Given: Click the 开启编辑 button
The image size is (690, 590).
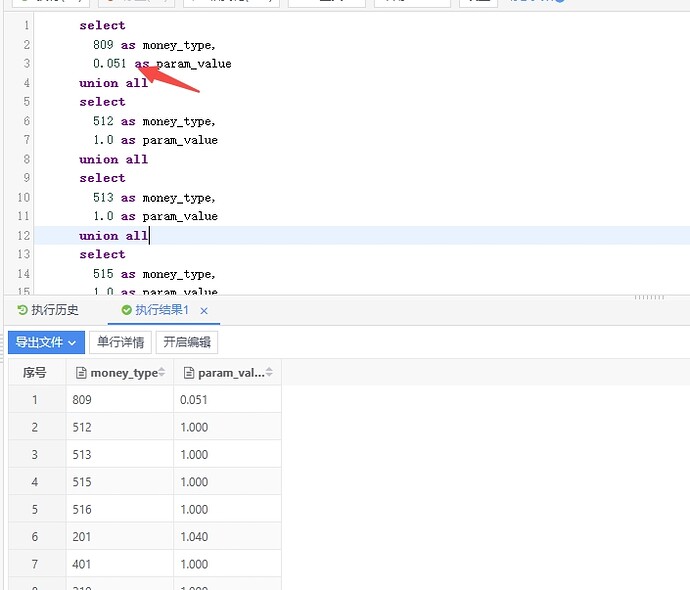Looking at the screenshot, I should (x=187, y=342).
